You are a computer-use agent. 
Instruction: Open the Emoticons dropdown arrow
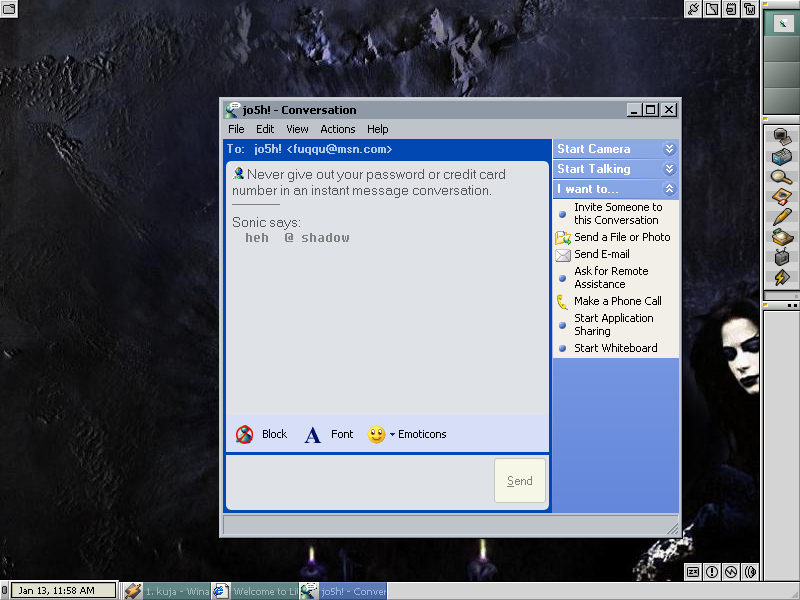392,435
